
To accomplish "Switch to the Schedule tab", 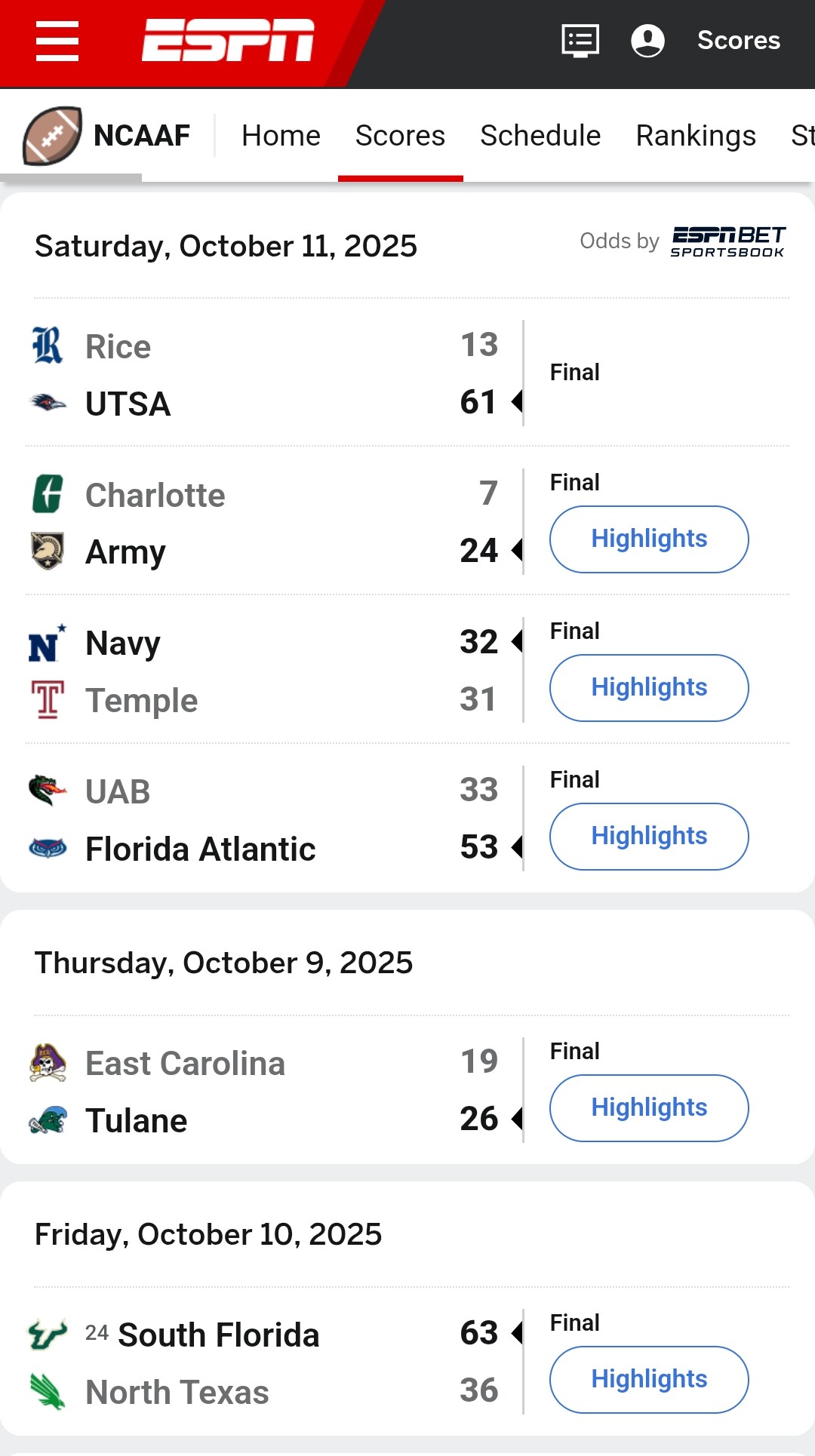I will (540, 136).
